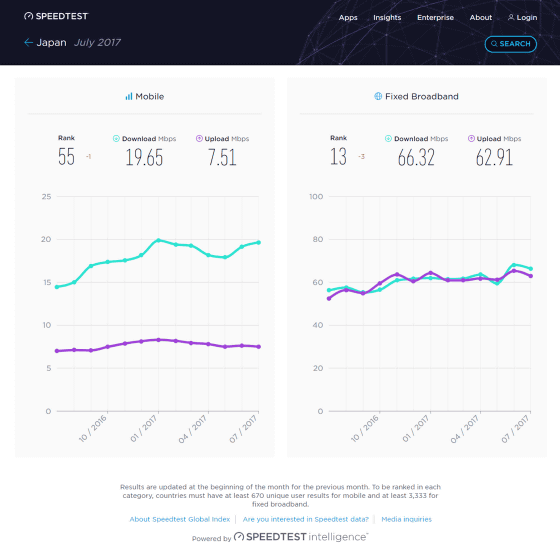Click the Mobile Download arrow icon
560x546 pixels.
116,139
